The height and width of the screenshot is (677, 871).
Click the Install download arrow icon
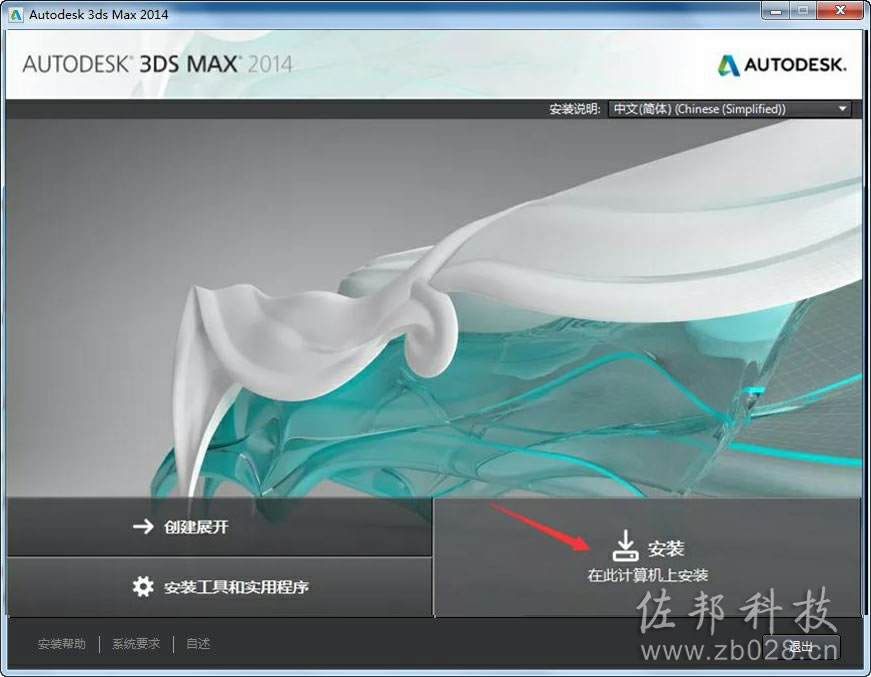[x=625, y=545]
